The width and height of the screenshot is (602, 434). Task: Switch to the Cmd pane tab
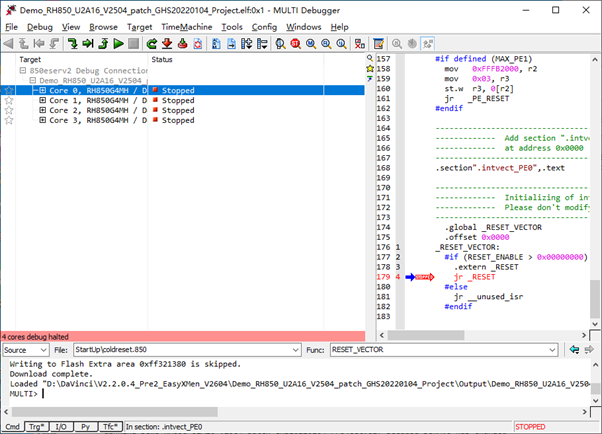click(x=12, y=427)
